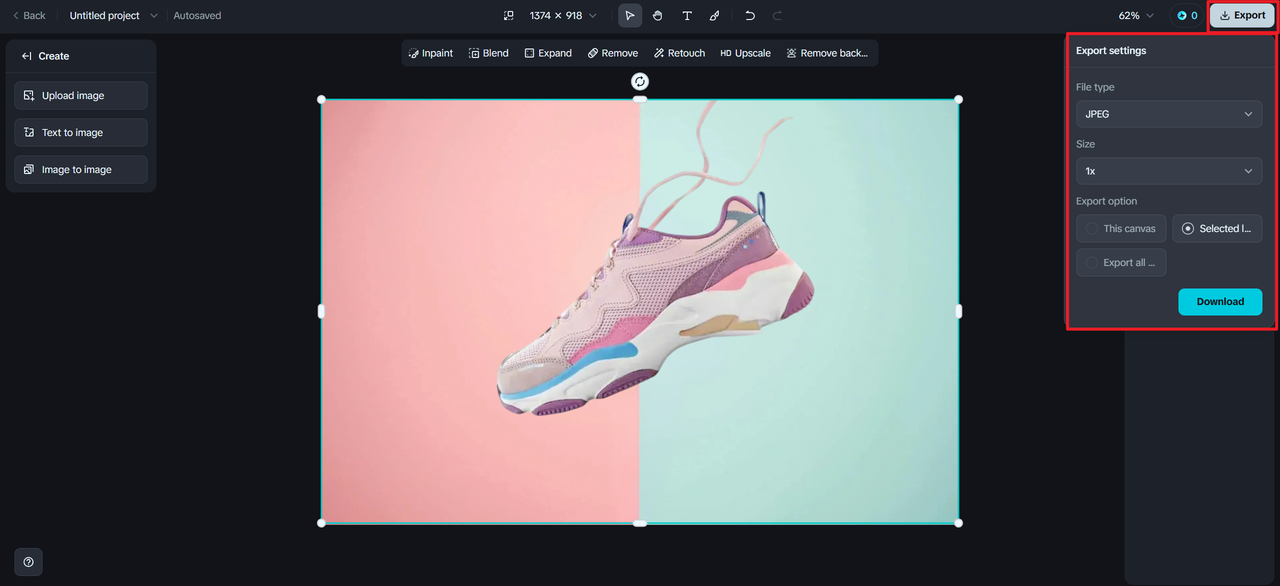Open the Inpaint tool
Image resolution: width=1280 pixels, height=586 pixels.
click(431, 53)
